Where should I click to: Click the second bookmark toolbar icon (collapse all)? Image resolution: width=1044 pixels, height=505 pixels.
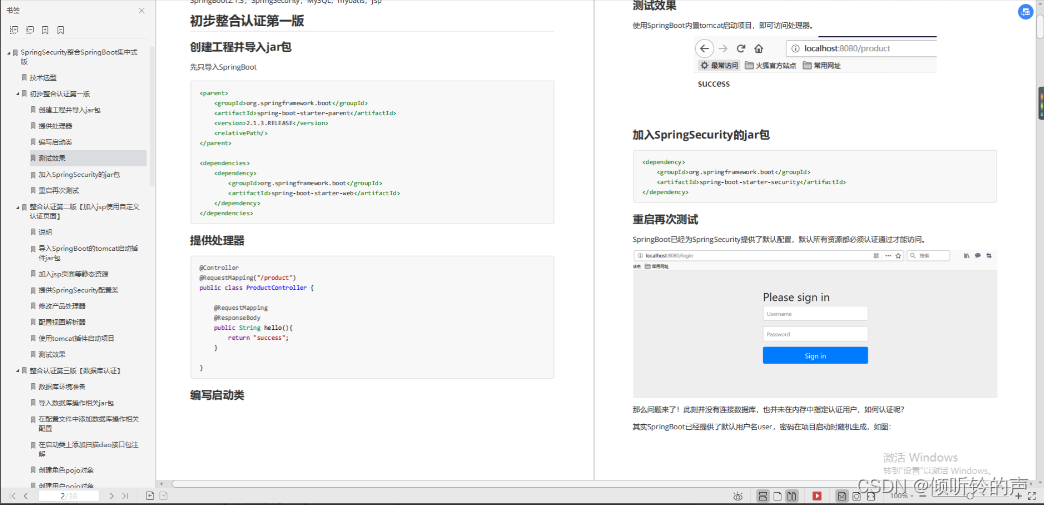coord(29,30)
